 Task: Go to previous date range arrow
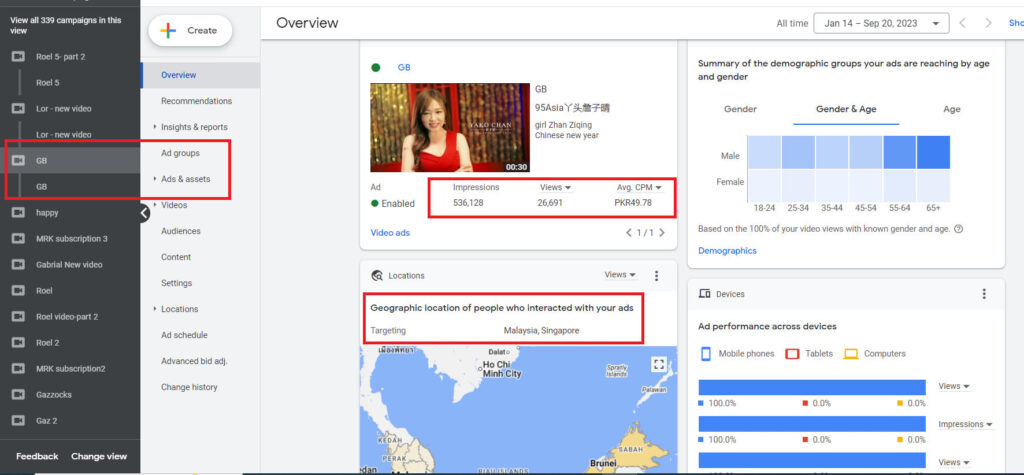963,23
